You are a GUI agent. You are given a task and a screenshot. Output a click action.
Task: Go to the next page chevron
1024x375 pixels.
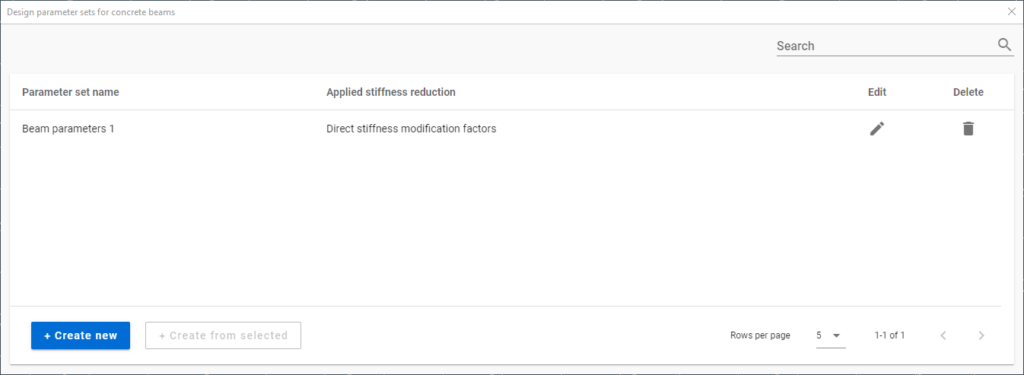tap(981, 336)
